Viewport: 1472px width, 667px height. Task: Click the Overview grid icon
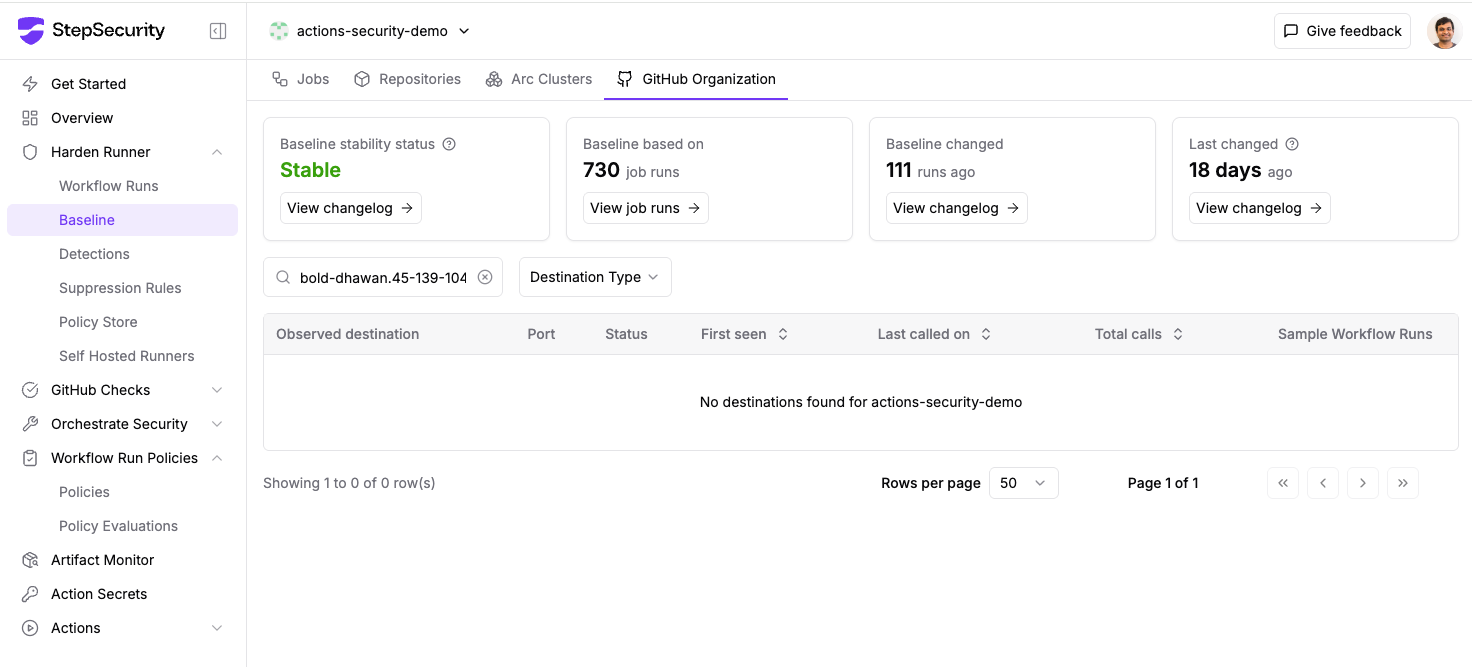click(30, 118)
